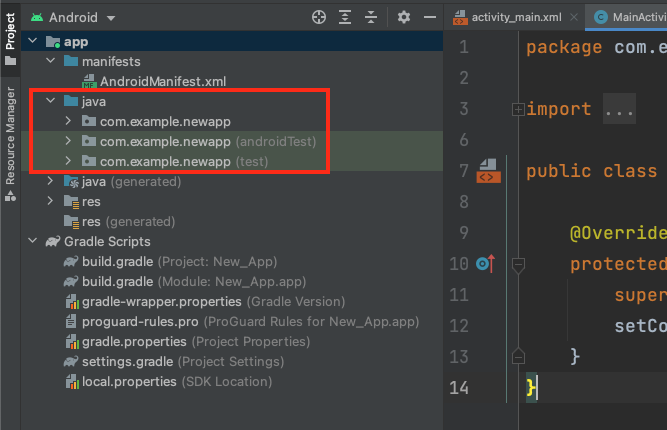Expand the res folder

click(50, 201)
